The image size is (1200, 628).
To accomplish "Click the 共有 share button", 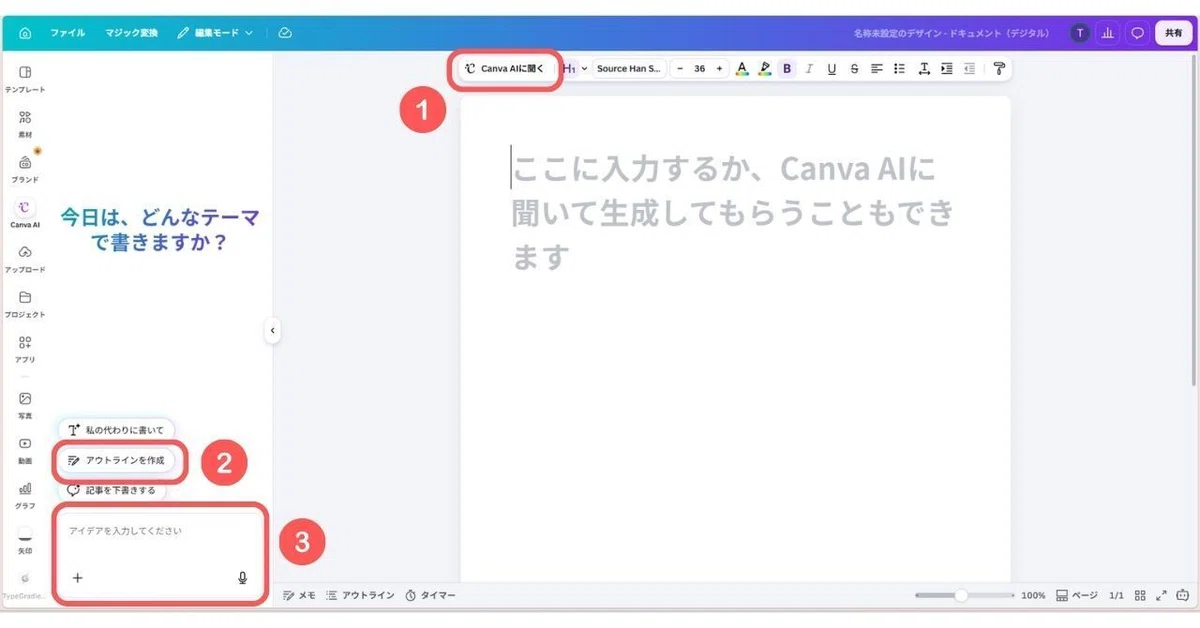I will point(1173,33).
